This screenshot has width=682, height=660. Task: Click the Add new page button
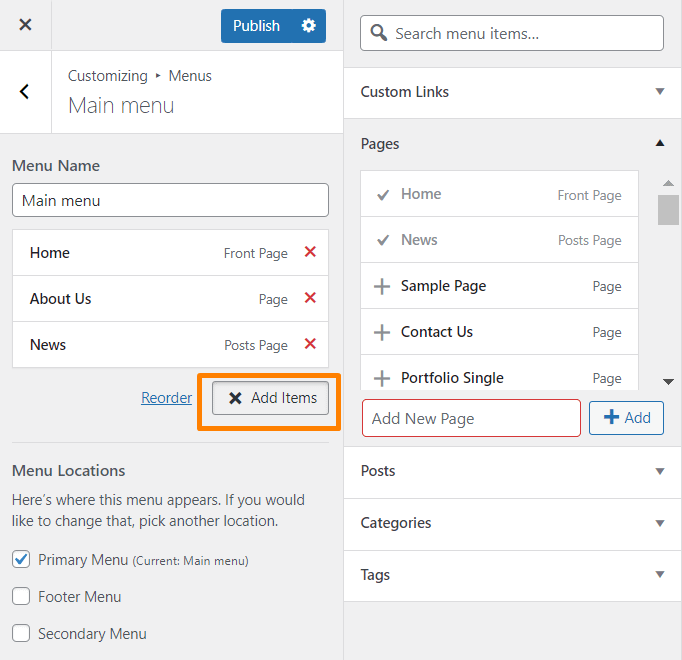pos(626,418)
